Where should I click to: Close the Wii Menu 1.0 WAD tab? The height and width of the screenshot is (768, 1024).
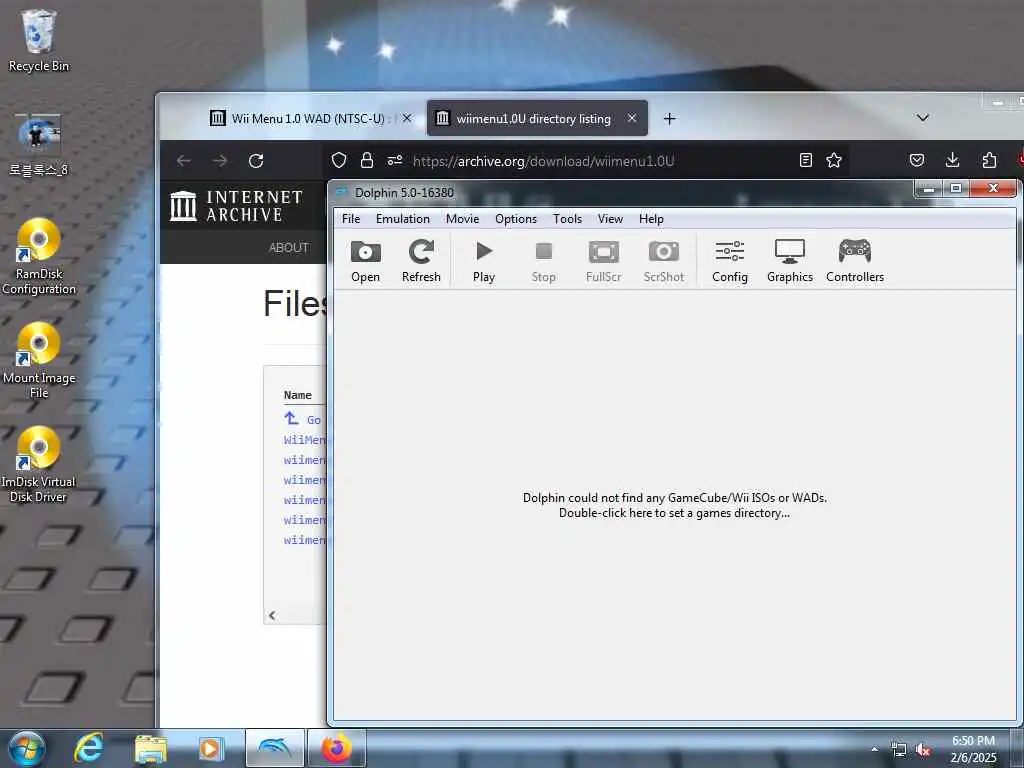pos(407,118)
